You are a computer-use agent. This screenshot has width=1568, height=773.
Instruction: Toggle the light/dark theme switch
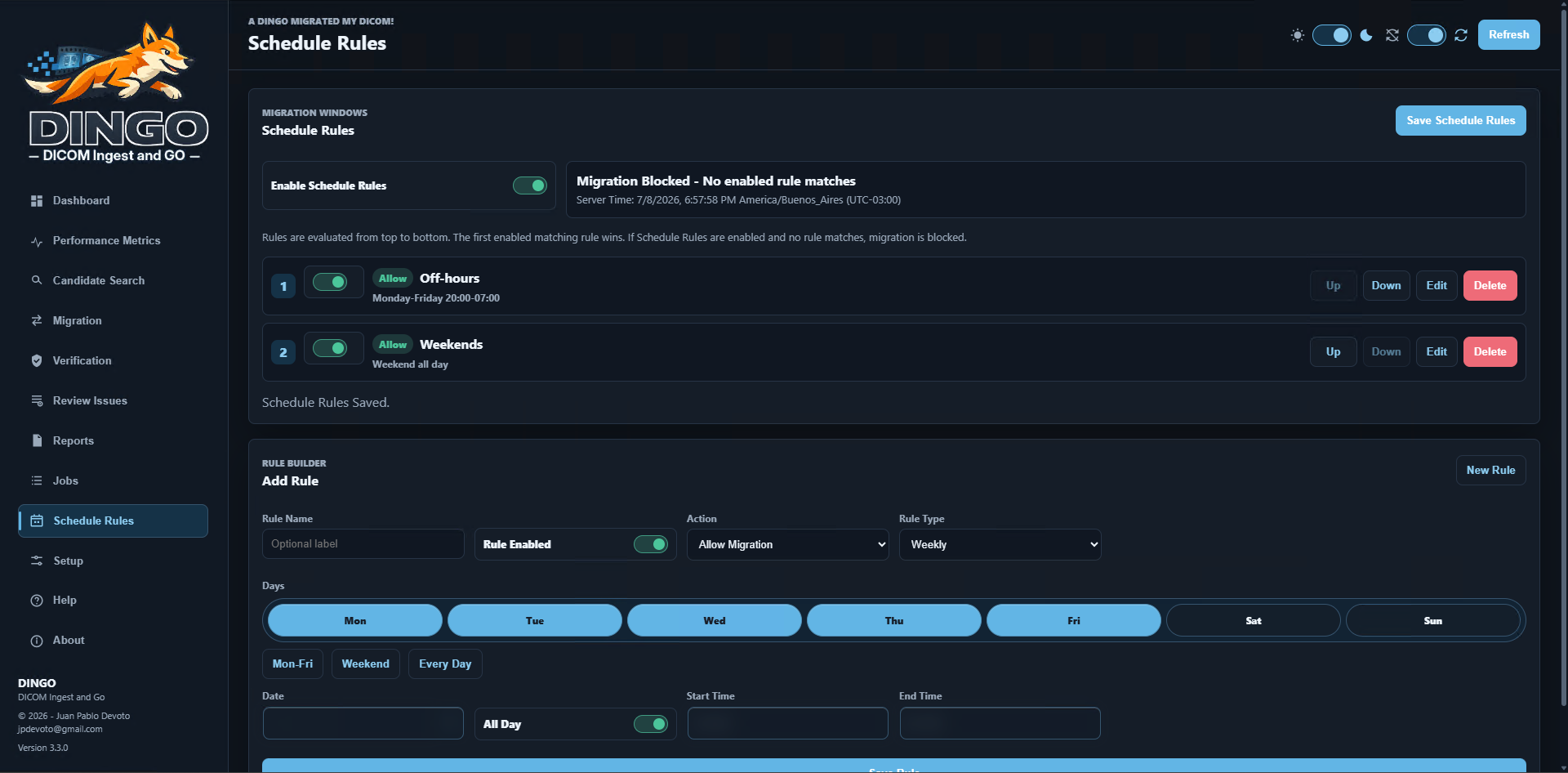click(1332, 35)
